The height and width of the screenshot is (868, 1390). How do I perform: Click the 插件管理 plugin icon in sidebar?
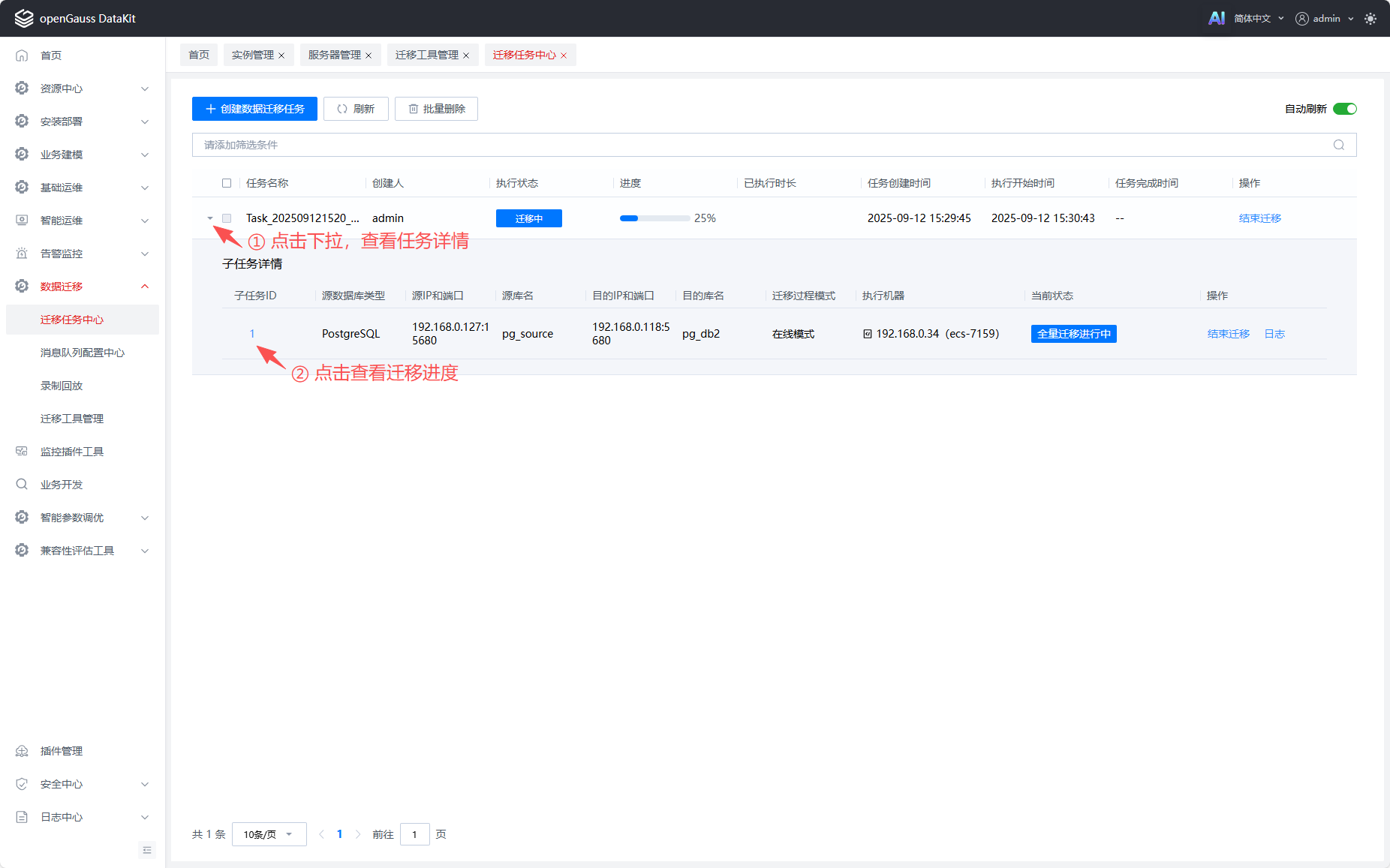(22, 751)
